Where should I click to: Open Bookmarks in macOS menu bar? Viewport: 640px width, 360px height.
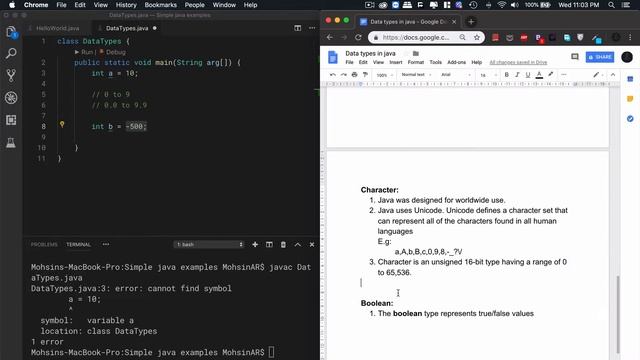(x=160, y=5)
